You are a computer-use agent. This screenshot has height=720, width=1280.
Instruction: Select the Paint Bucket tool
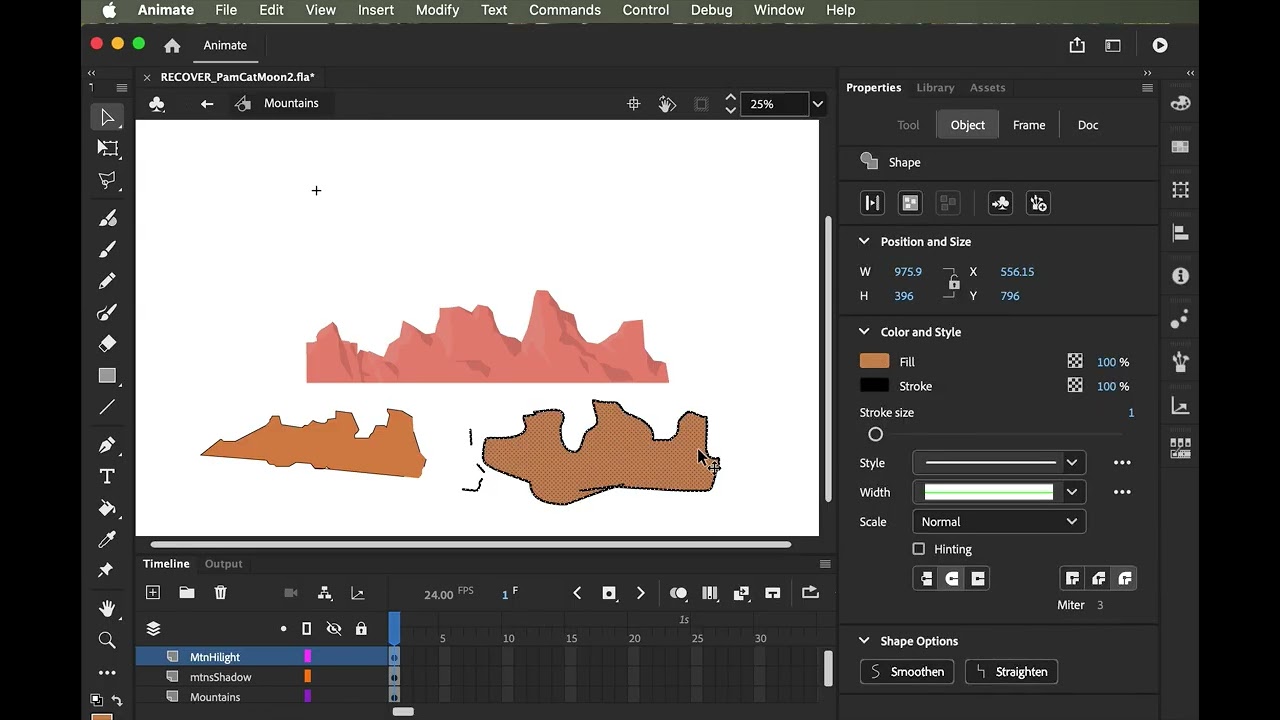pos(108,508)
